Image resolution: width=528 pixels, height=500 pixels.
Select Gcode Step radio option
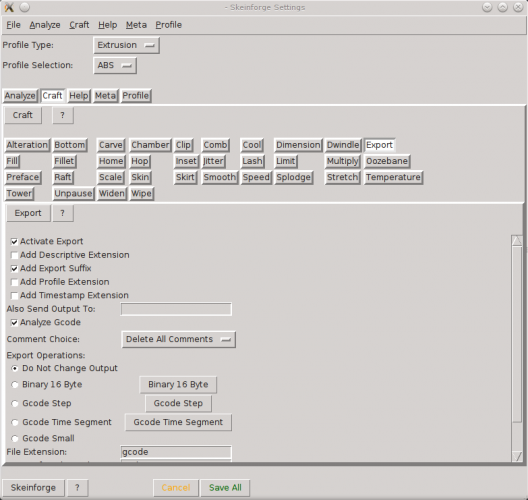tap(15, 403)
